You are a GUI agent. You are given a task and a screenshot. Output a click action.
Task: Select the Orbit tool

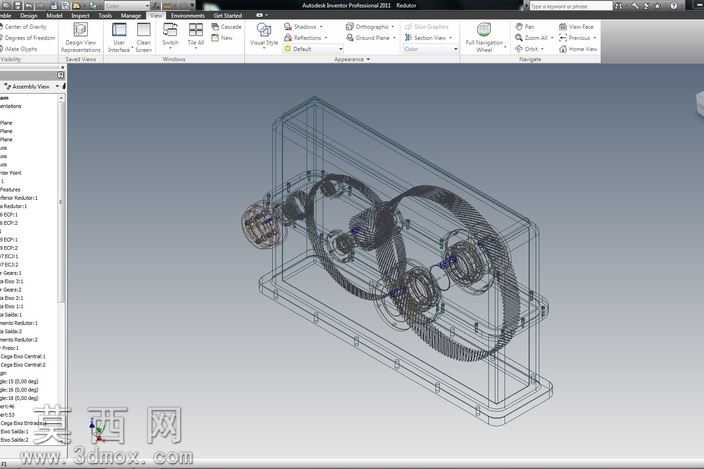pos(527,49)
